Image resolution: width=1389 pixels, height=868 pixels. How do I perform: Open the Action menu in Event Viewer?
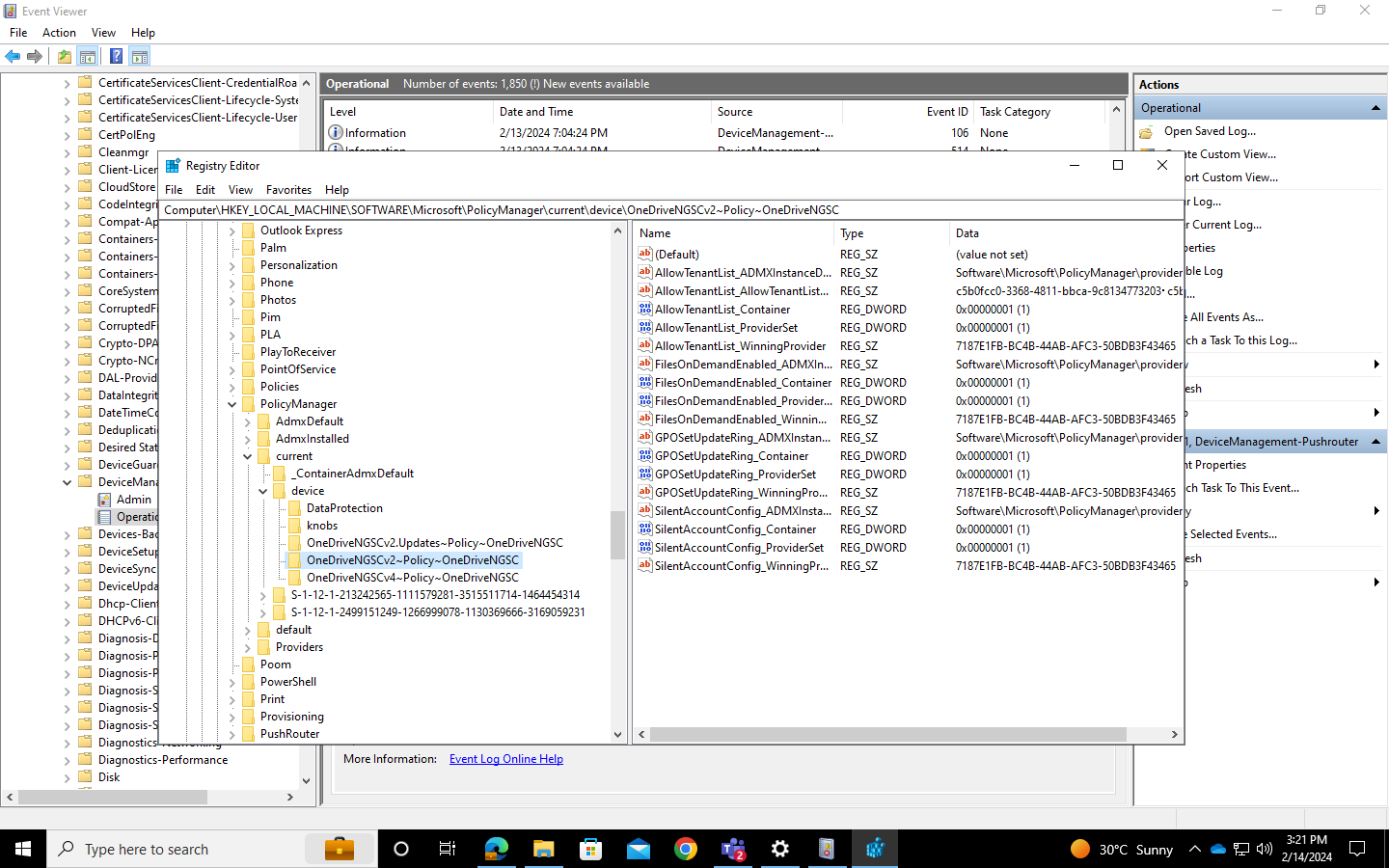(59, 32)
